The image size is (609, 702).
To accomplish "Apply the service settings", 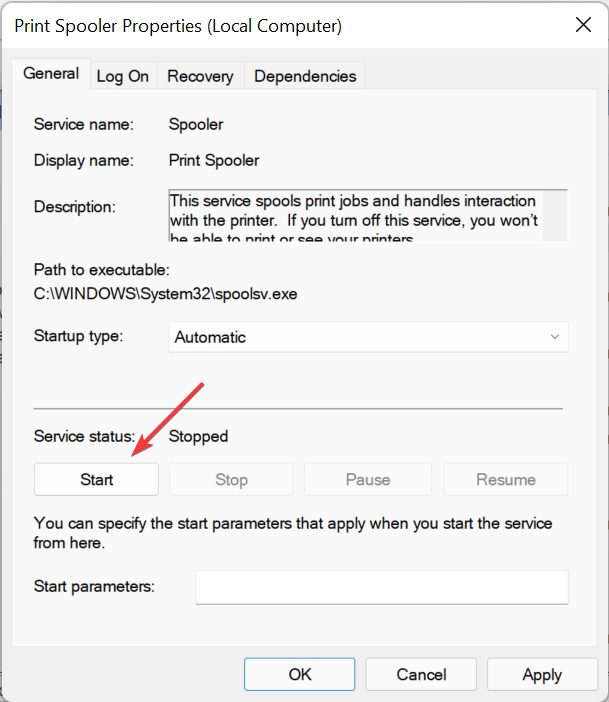I will tap(542, 674).
